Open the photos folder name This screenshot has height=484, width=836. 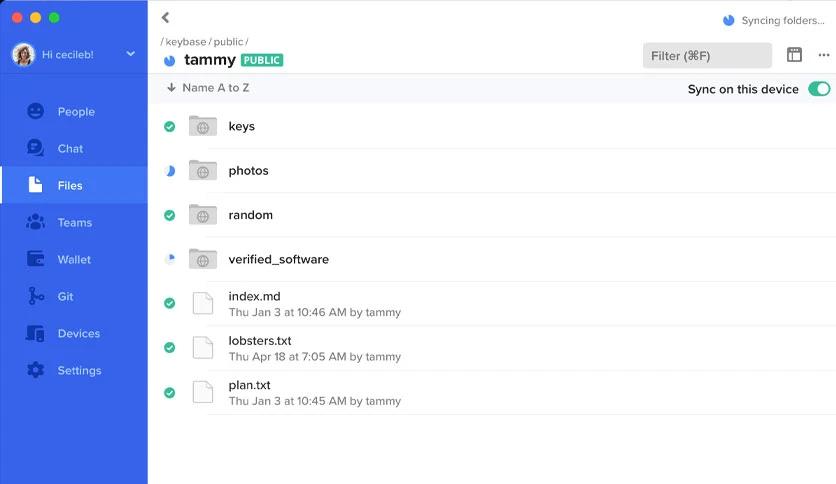click(x=248, y=171)
